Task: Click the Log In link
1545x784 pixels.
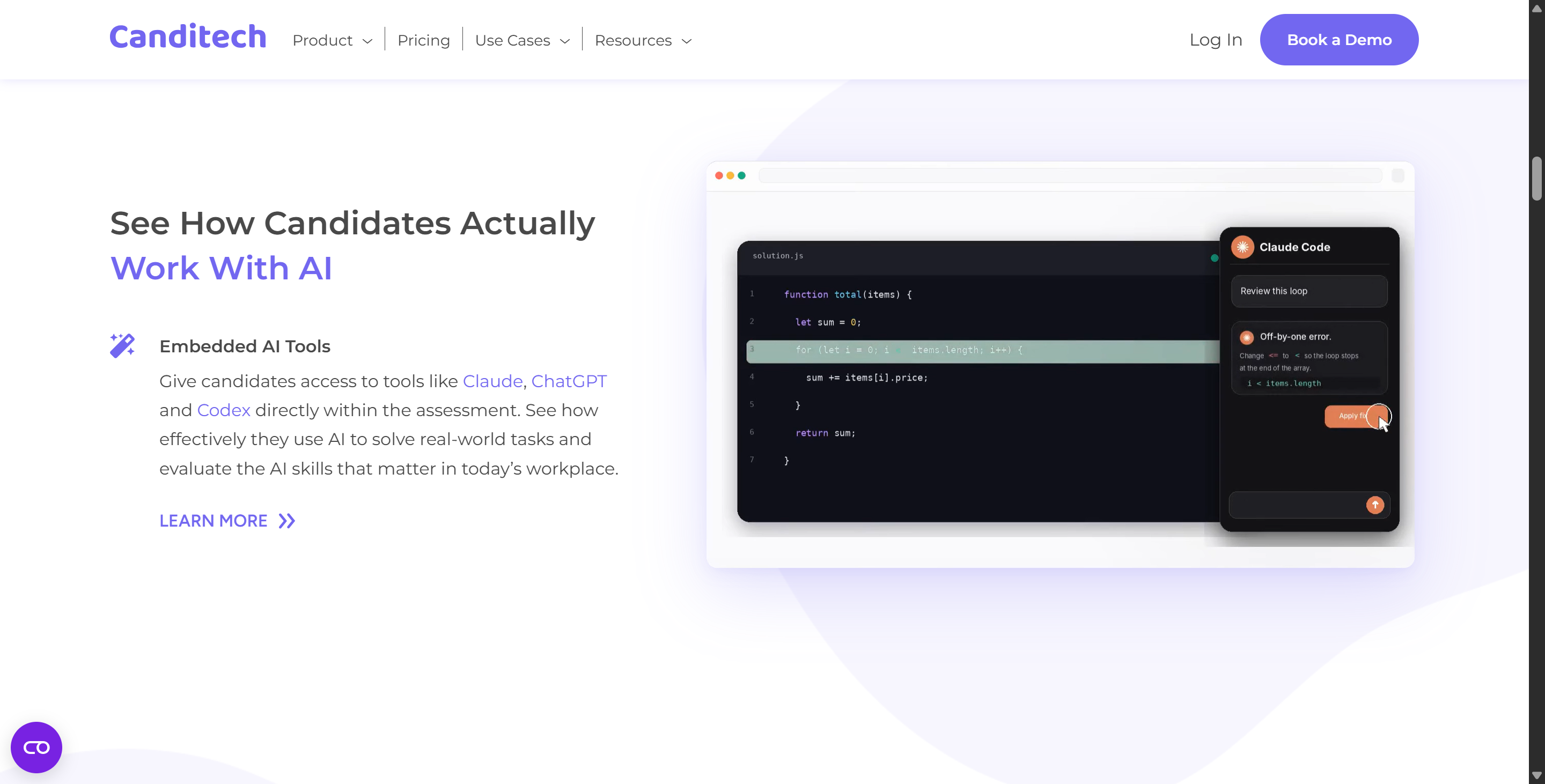Action: 1215,40
